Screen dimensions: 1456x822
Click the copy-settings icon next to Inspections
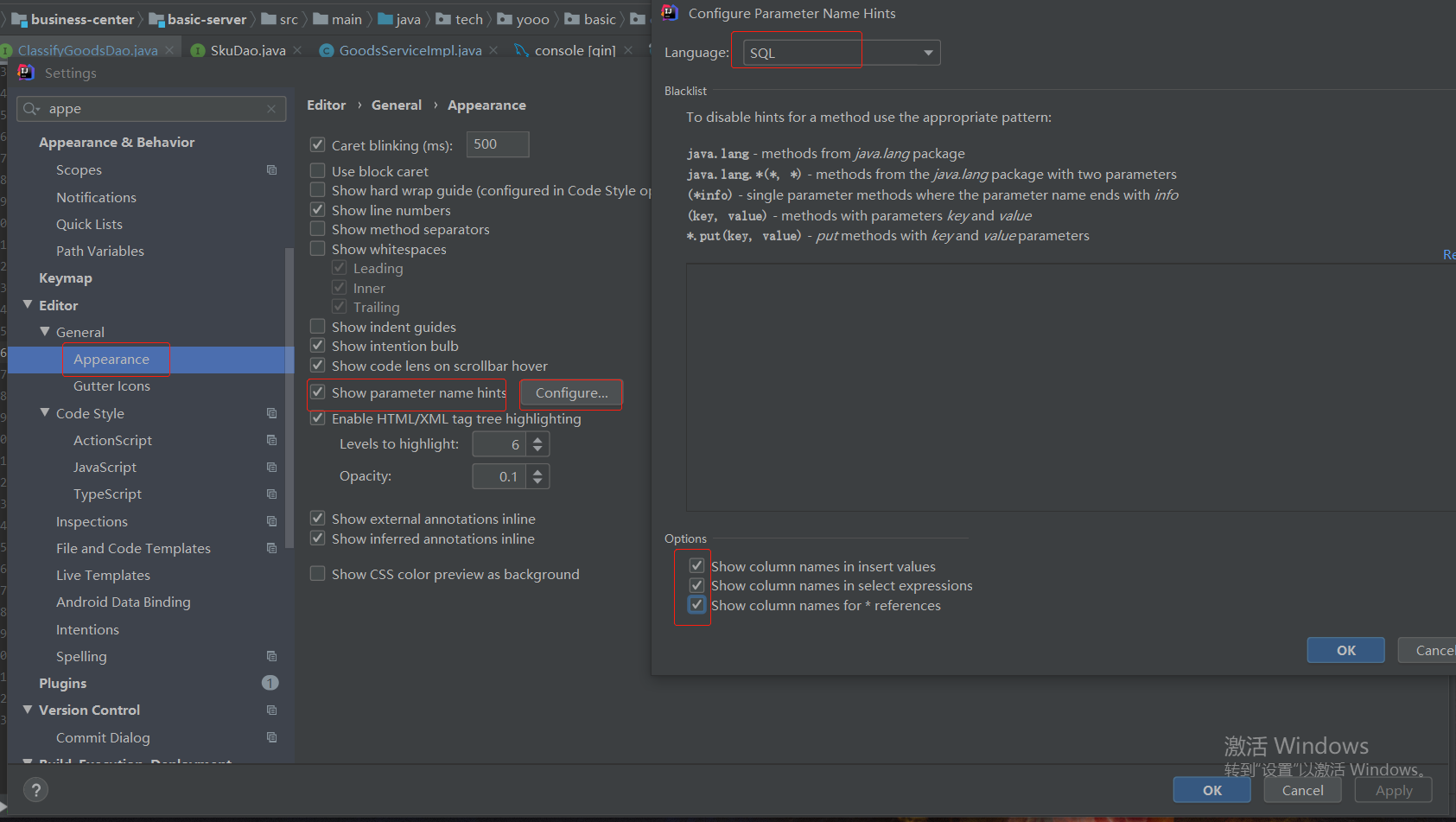(271, 521)
